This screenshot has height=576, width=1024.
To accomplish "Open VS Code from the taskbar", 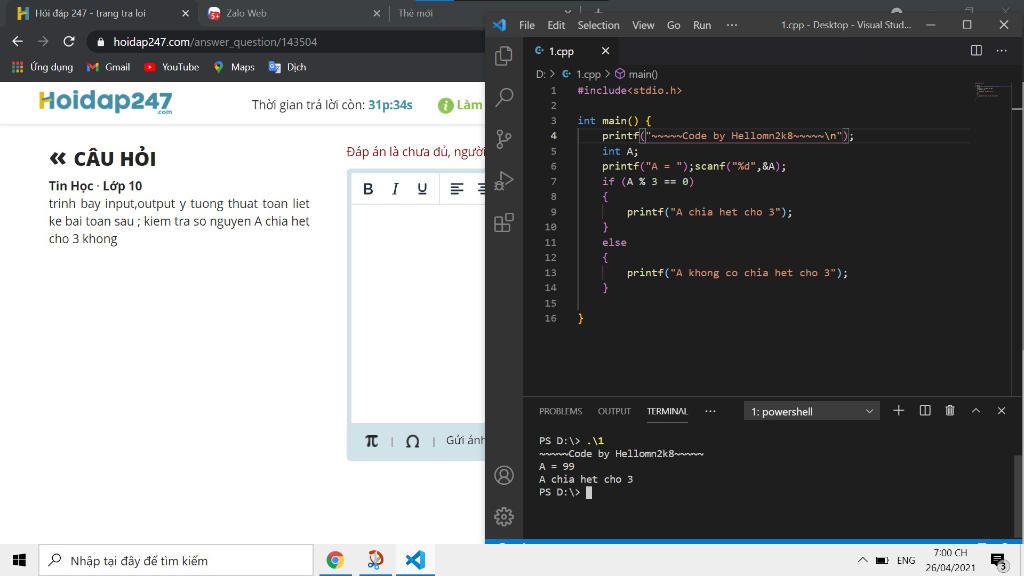I will point(415,560).
